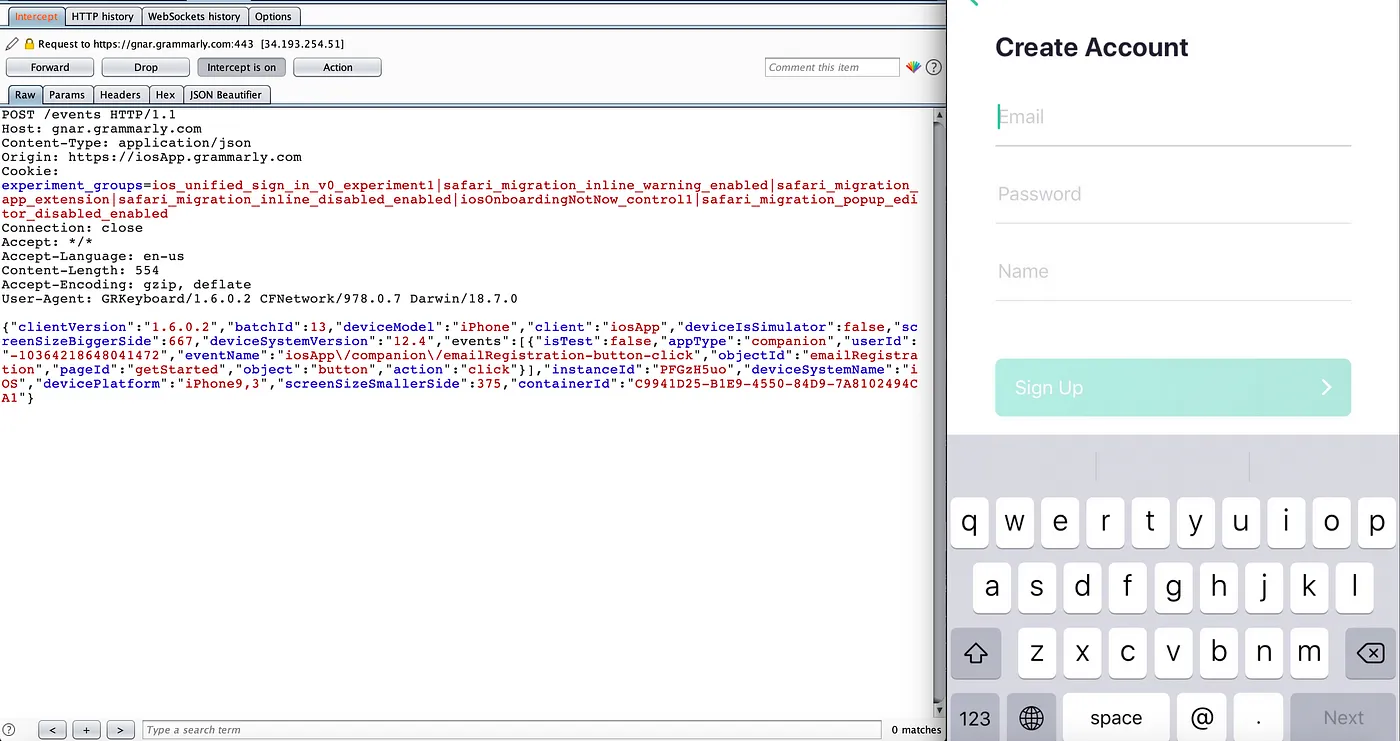Tap the l key
Image resolution: width=1400 pixels, height=741 pixels.
[1354, 587]
